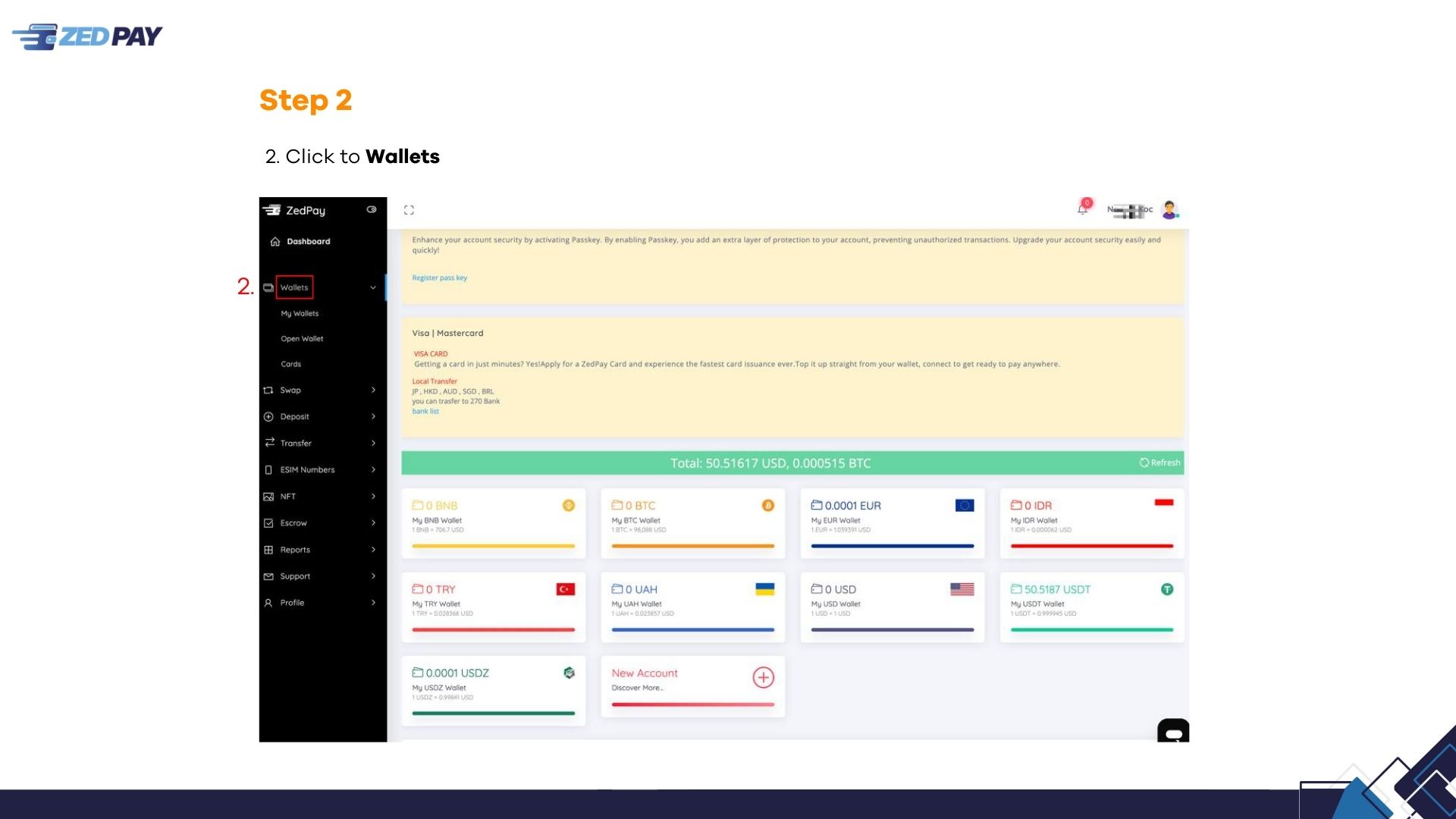Click the Deposit plus icon
The image size is (1456, 819).
pos(268,417)
